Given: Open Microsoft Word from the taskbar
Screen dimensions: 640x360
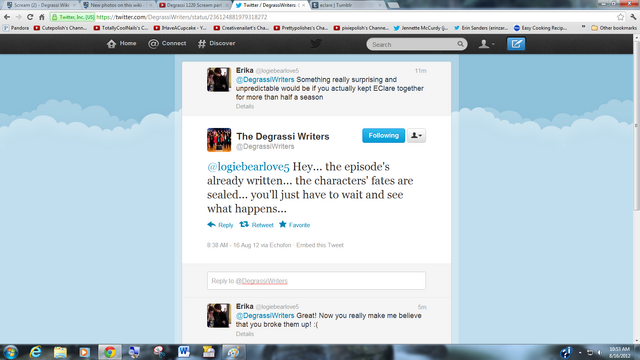Looking at the screenshot, I should (184, 352).
